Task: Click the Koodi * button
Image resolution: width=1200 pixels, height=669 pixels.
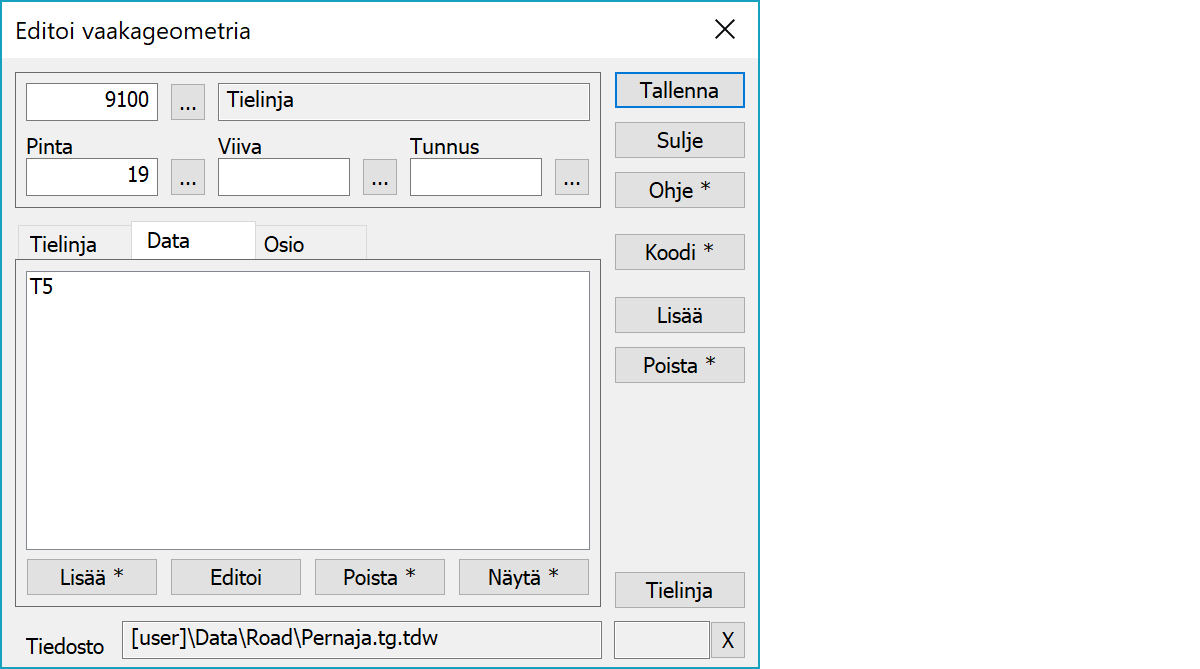Action: pyautogui.click(x=679, y=252)
